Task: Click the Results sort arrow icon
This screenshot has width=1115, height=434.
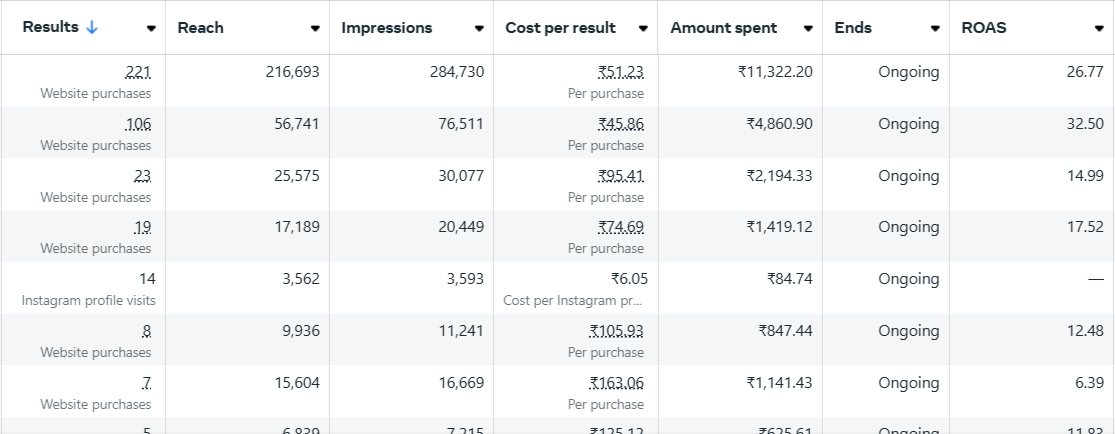Action: (x=92, y=28)
